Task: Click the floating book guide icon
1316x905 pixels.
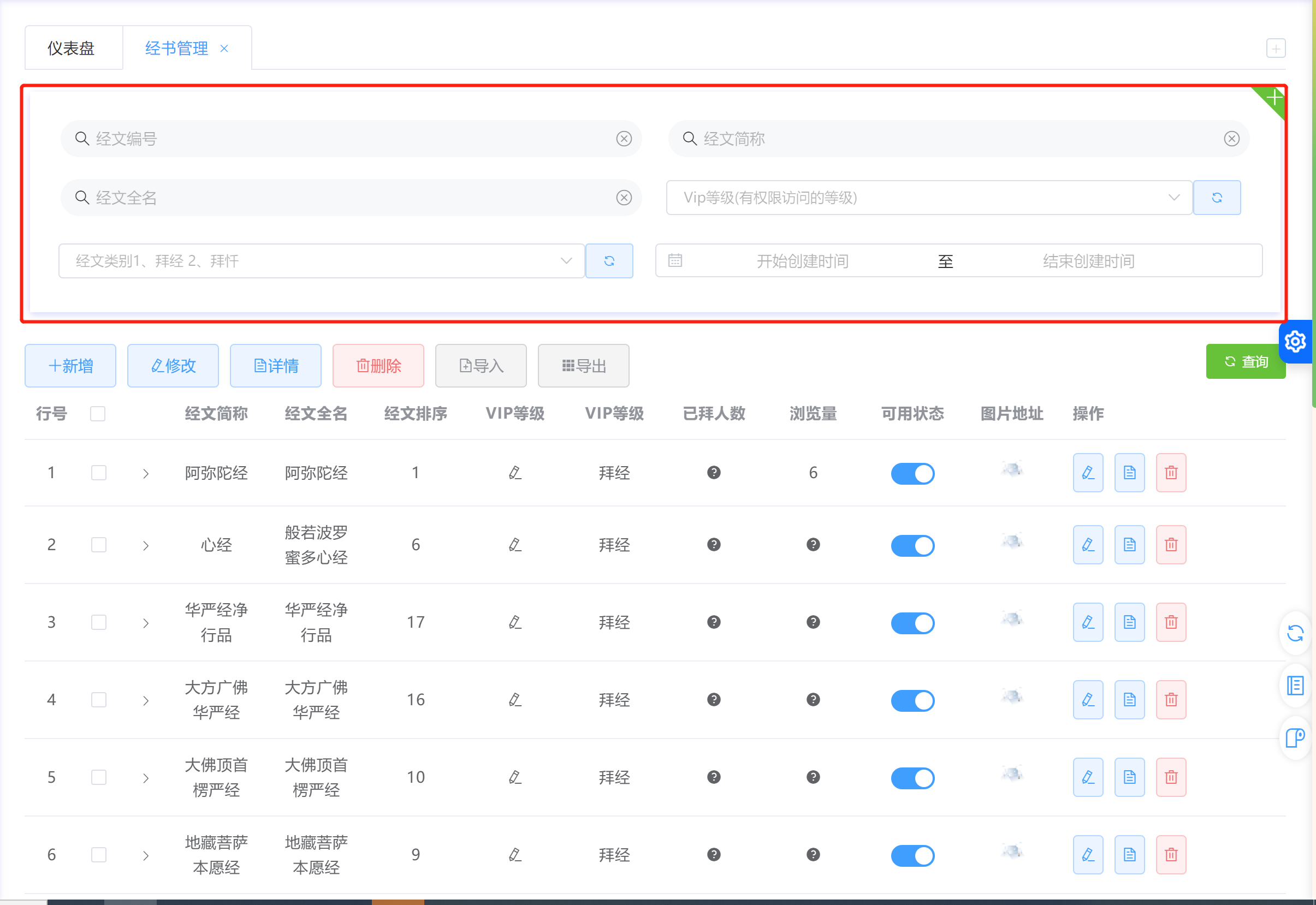Action: 1295,738
